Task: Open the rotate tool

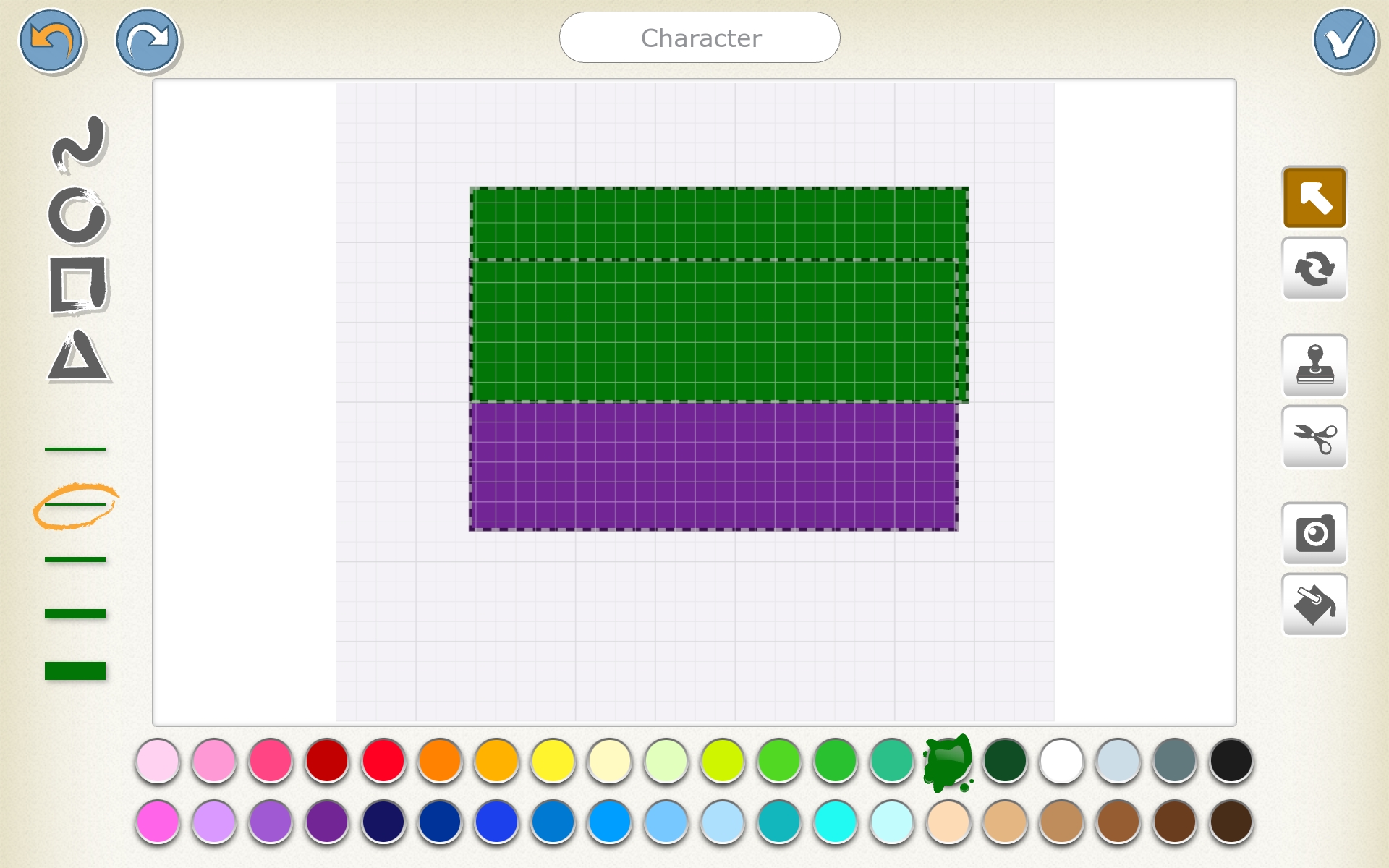Action: click(1314, 268)
